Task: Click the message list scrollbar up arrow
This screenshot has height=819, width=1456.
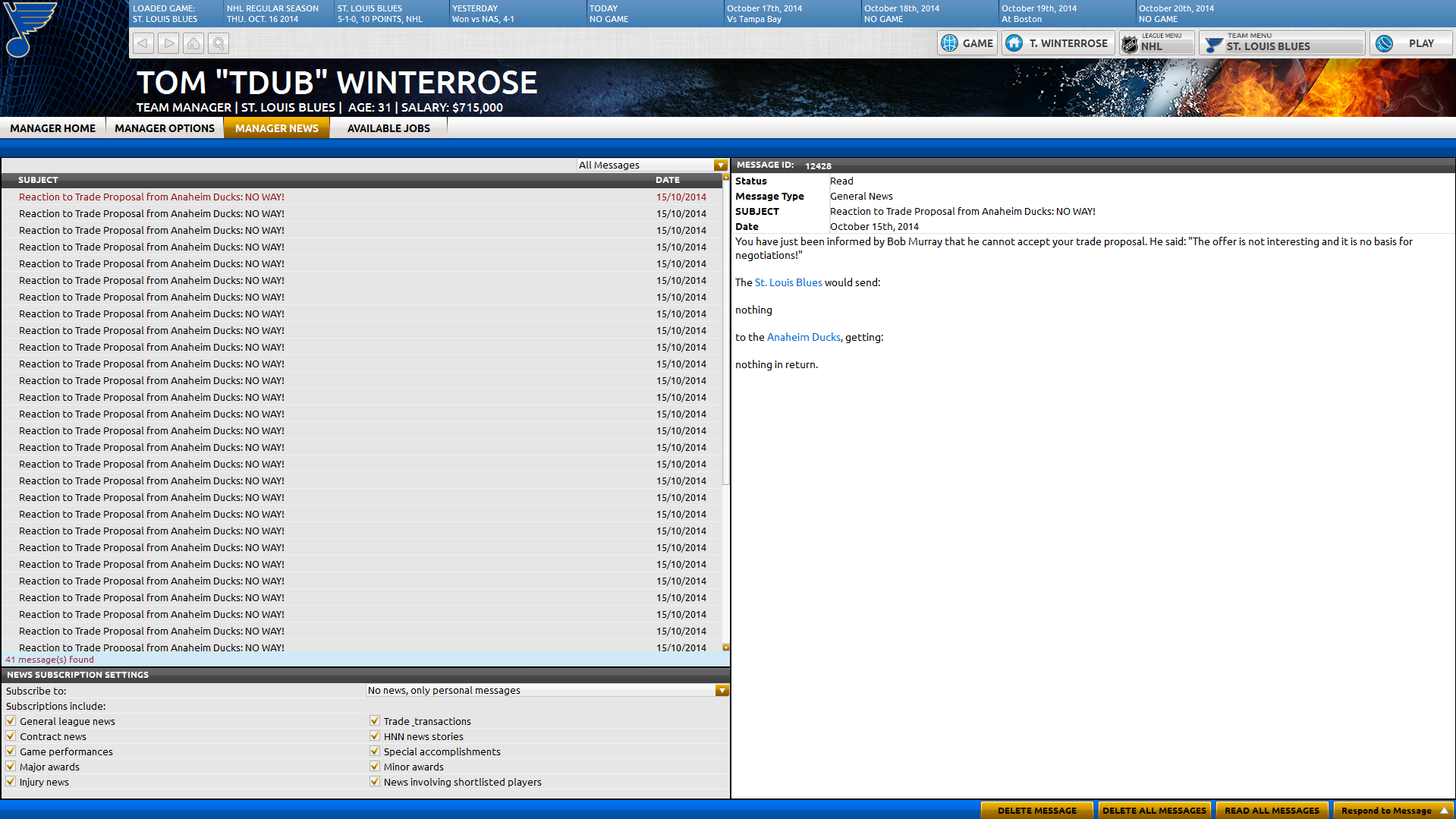Action: click(726, 177)
